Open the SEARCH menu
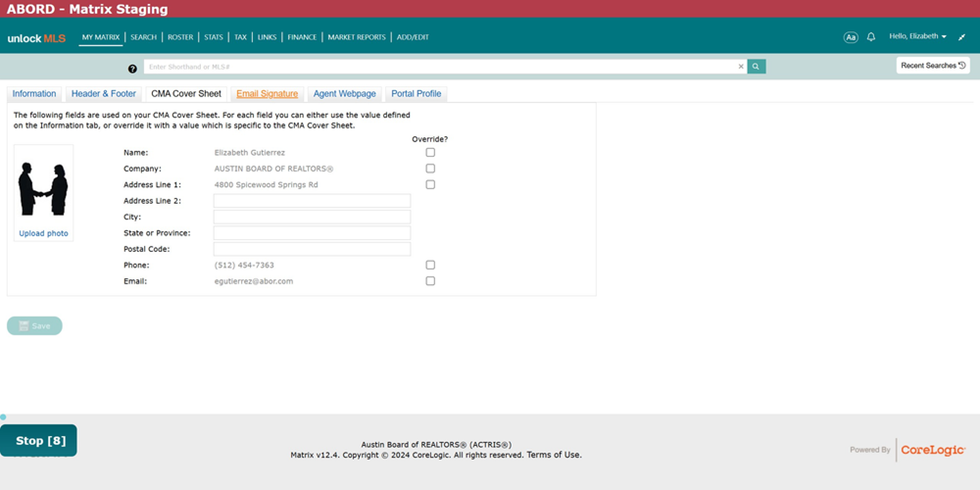 pyautogui.click(x=143, y=38)
